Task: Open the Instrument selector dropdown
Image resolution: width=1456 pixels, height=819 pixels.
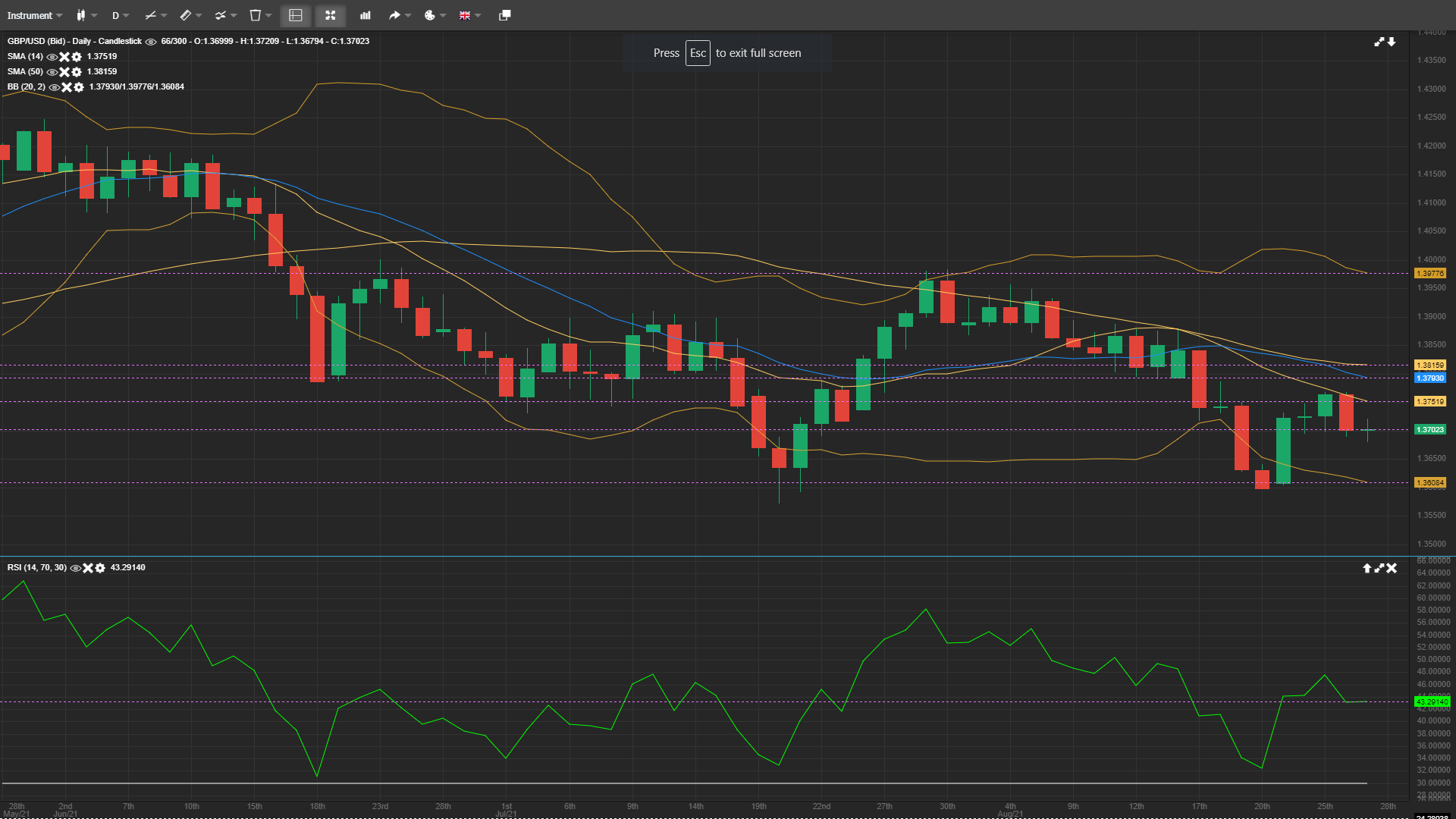Action: (x=35, y=15)
